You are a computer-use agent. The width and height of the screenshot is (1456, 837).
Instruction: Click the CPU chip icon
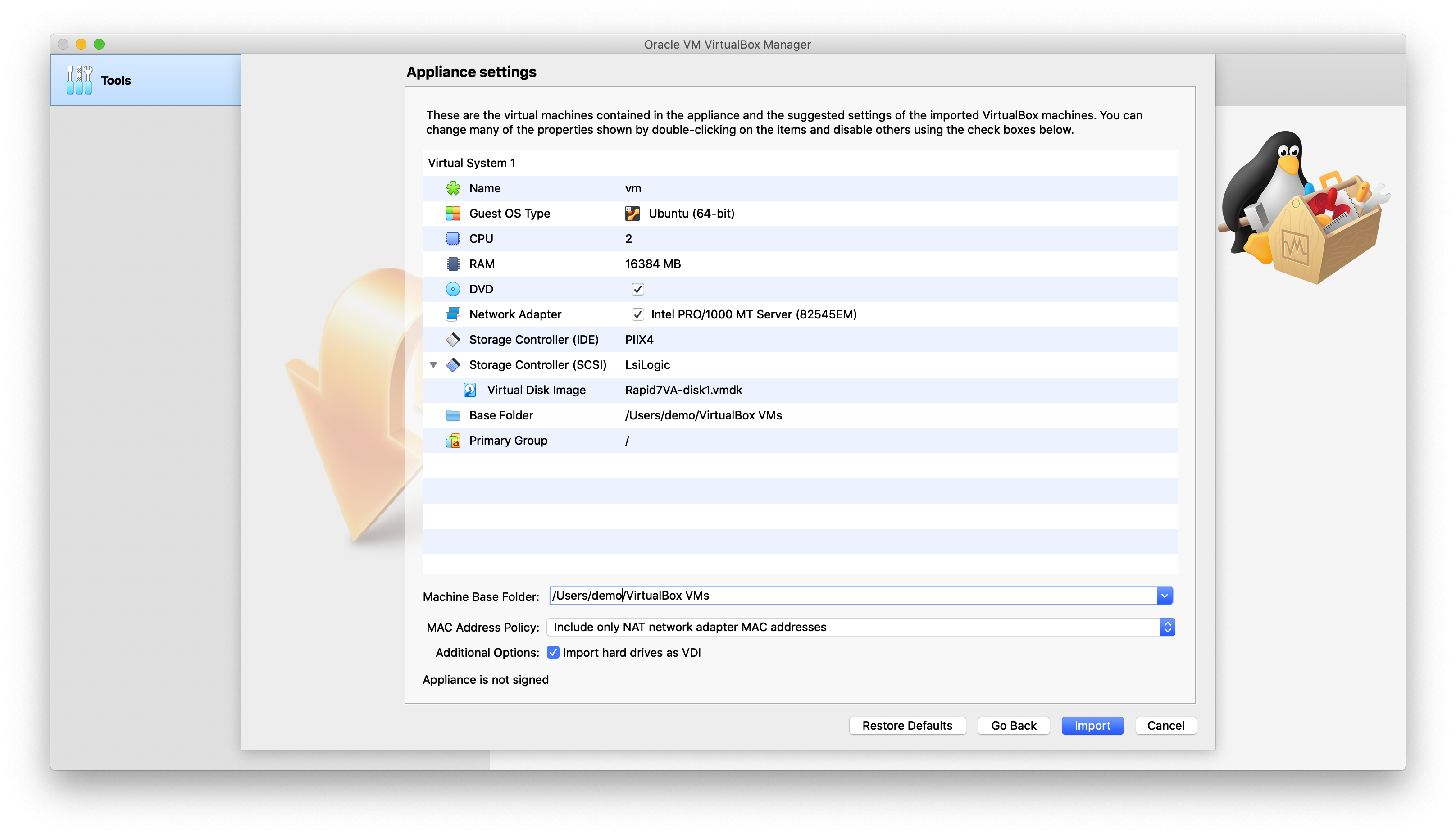pos(453,239)
